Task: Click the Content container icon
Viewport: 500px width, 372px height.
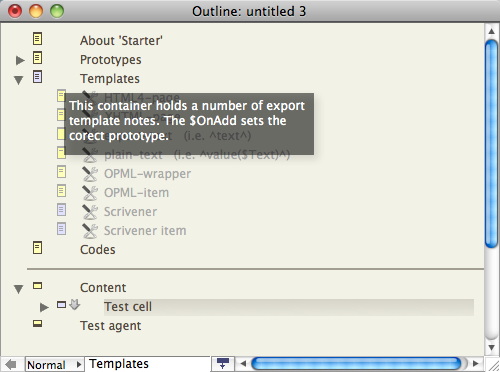Action: (37, 286)
